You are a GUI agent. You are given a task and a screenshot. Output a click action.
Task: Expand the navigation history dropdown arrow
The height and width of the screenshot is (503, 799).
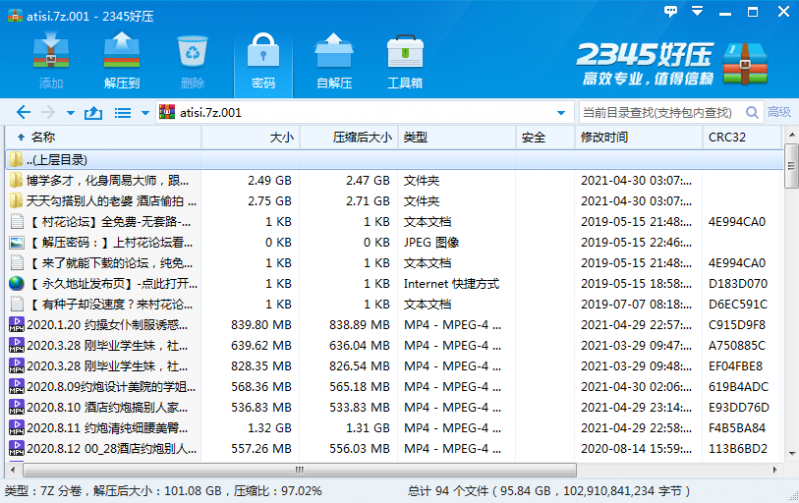pyautogui.click(x=70, y=113)
